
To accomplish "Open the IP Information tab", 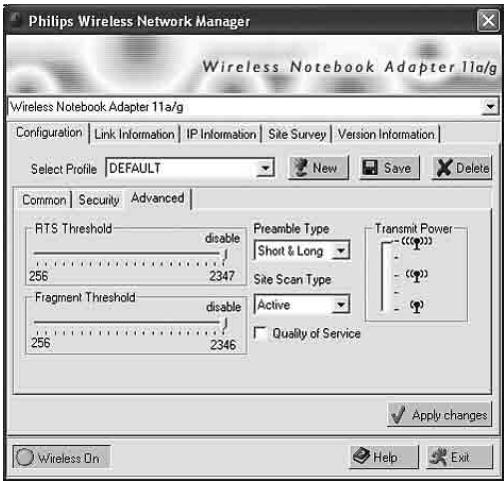I will 221,134.
